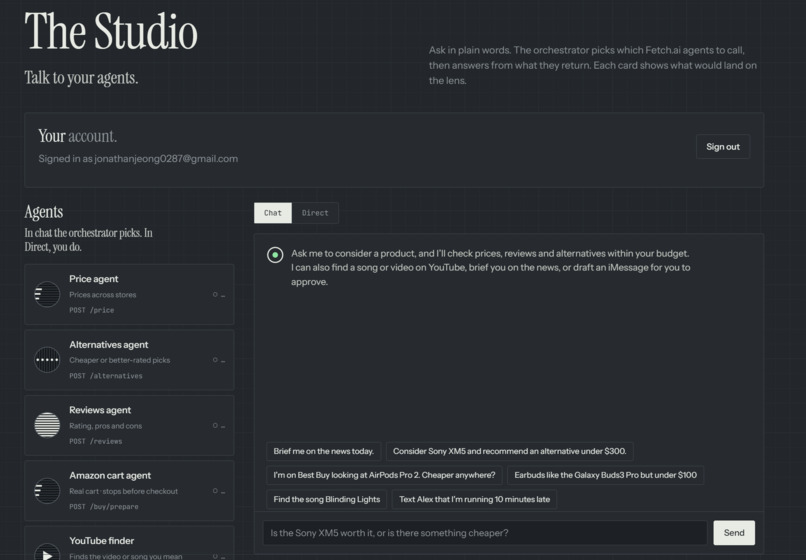Screen dimensions: 806x560
Task: Click 'The Studio' page title
Action: click(111, 31)
